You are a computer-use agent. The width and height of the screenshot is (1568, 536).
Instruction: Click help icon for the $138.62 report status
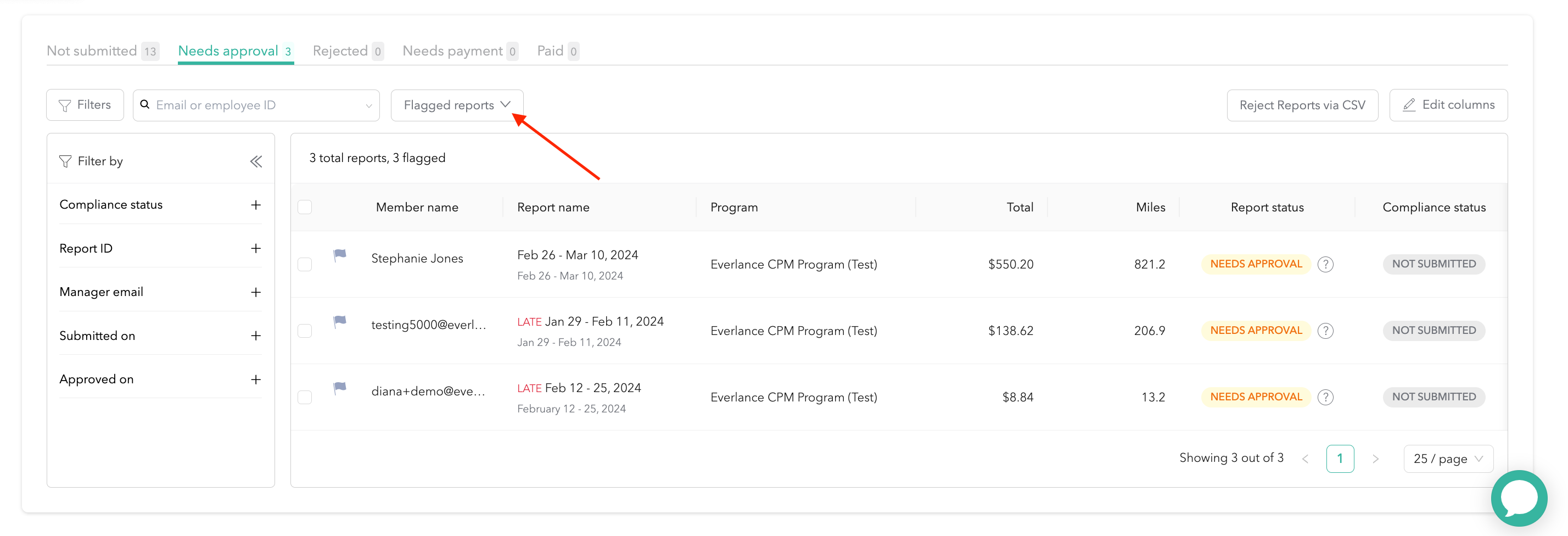coord(1325,331)
